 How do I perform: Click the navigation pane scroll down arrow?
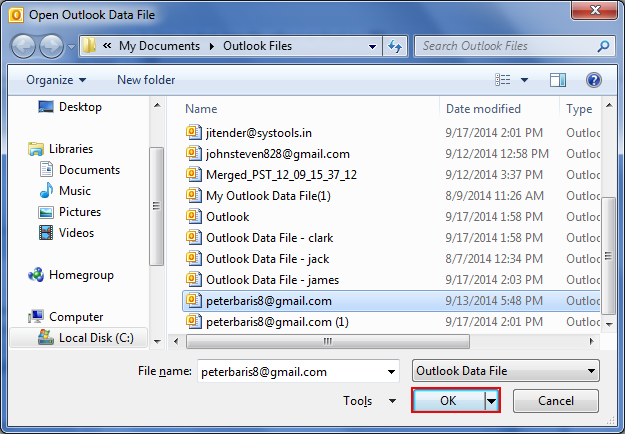(x=157, y=342)
